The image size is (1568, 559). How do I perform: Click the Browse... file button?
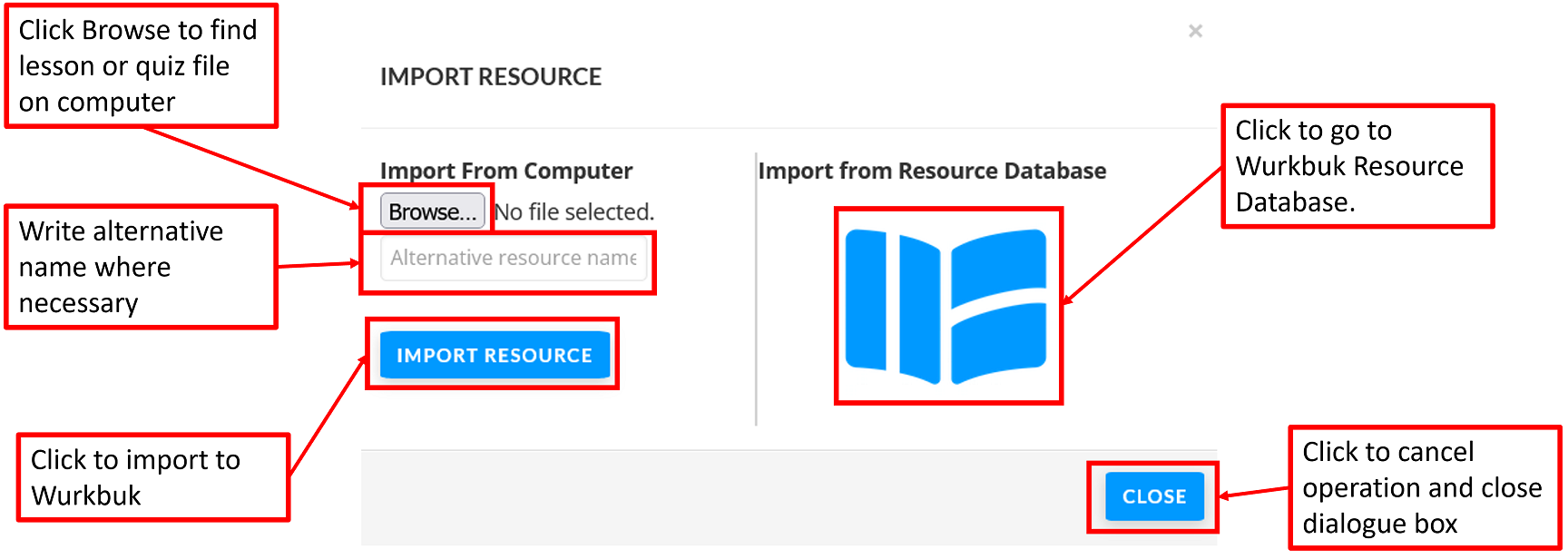coord(432,211)
